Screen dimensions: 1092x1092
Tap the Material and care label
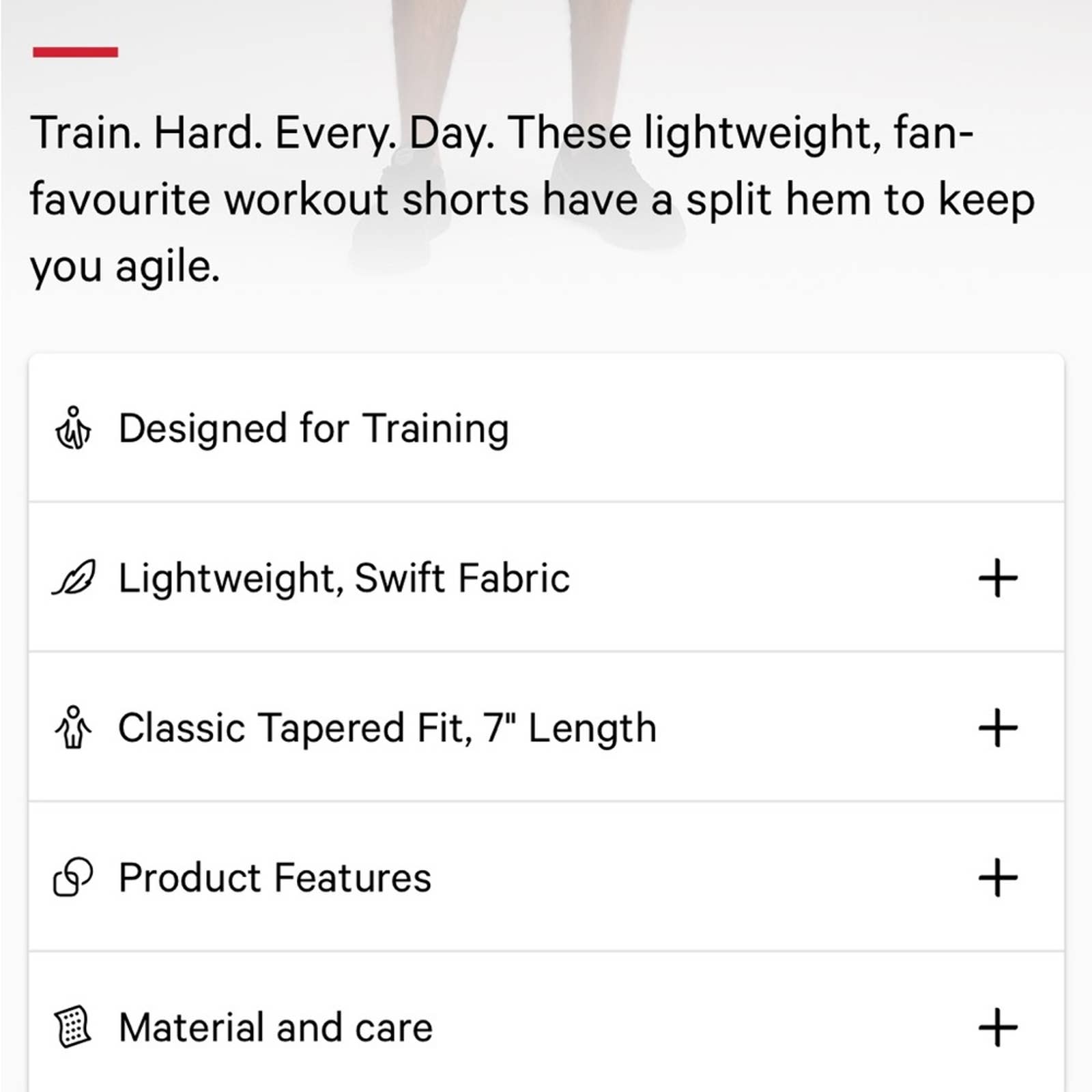[276, 1026]
